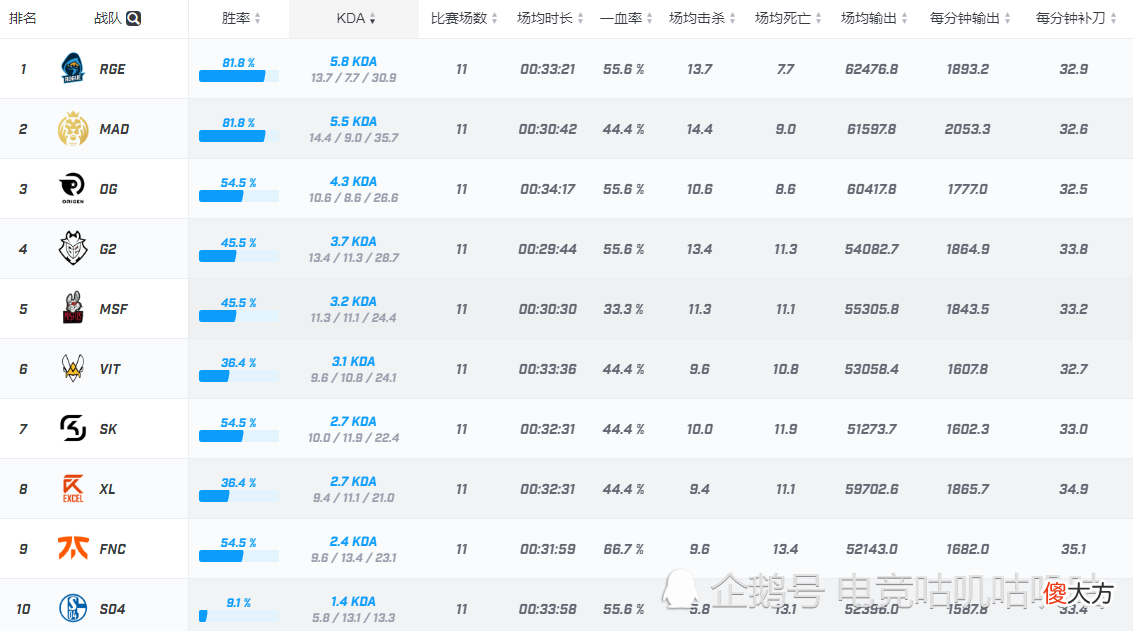Click the 34.9 CS per minute cell
The image size is (1133, 631).
point(1074,489)
